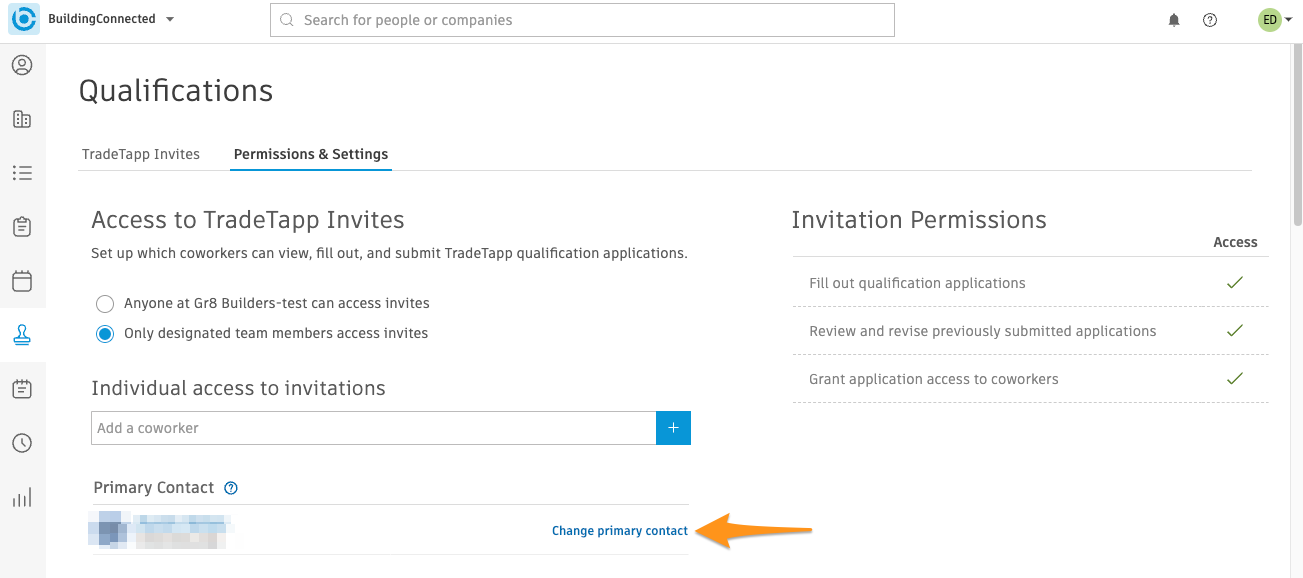Click the Primary Contact info help icon
Screen dimensions: 1303x578
click(x=231, y=488)
